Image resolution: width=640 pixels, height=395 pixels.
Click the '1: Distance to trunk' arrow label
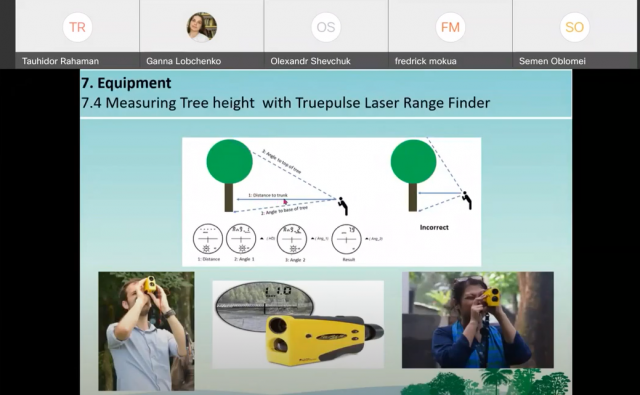(x=268, y=195)
